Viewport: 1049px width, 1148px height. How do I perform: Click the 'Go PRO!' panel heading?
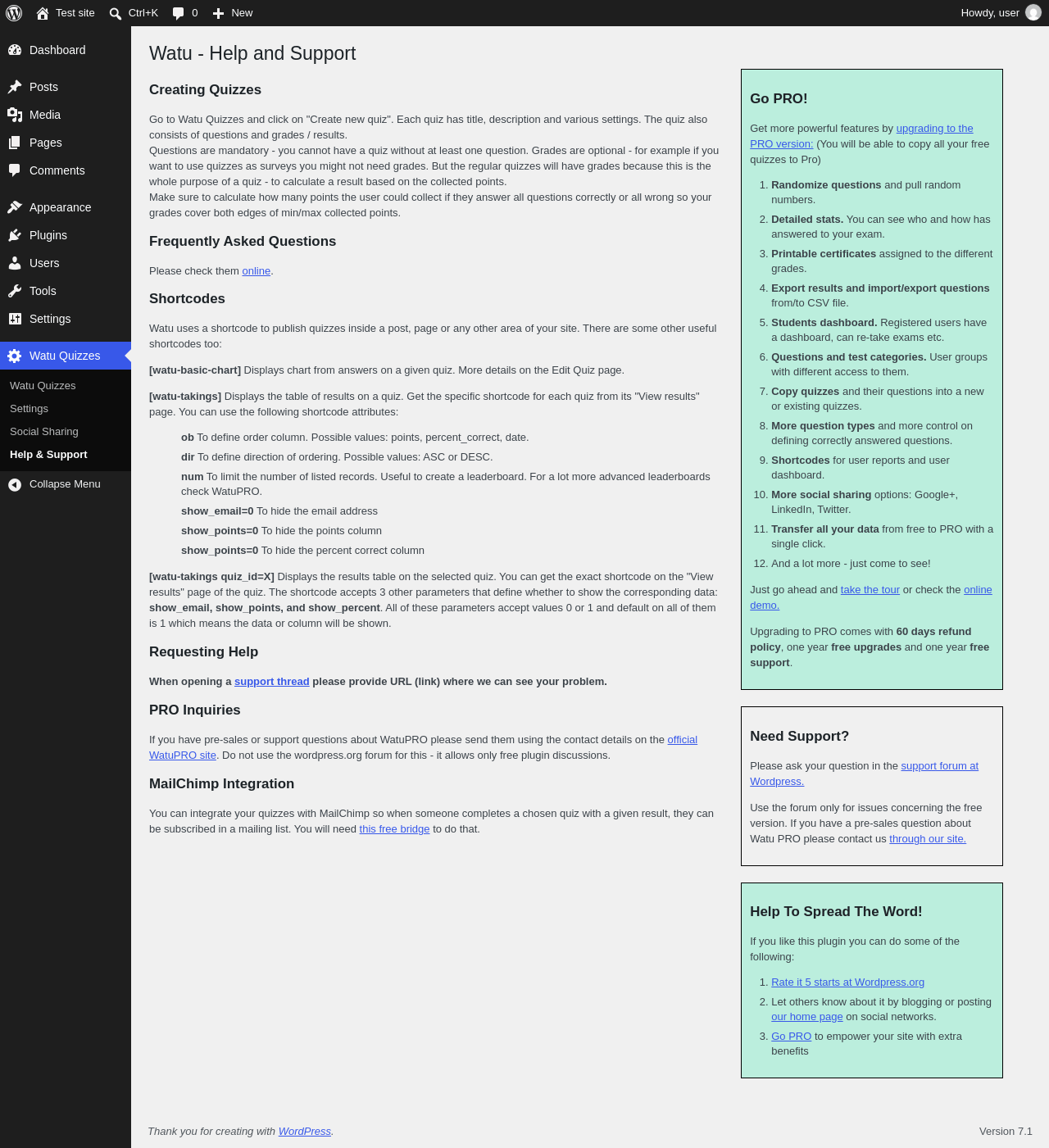pyautogui.click(x=779, y=99)
